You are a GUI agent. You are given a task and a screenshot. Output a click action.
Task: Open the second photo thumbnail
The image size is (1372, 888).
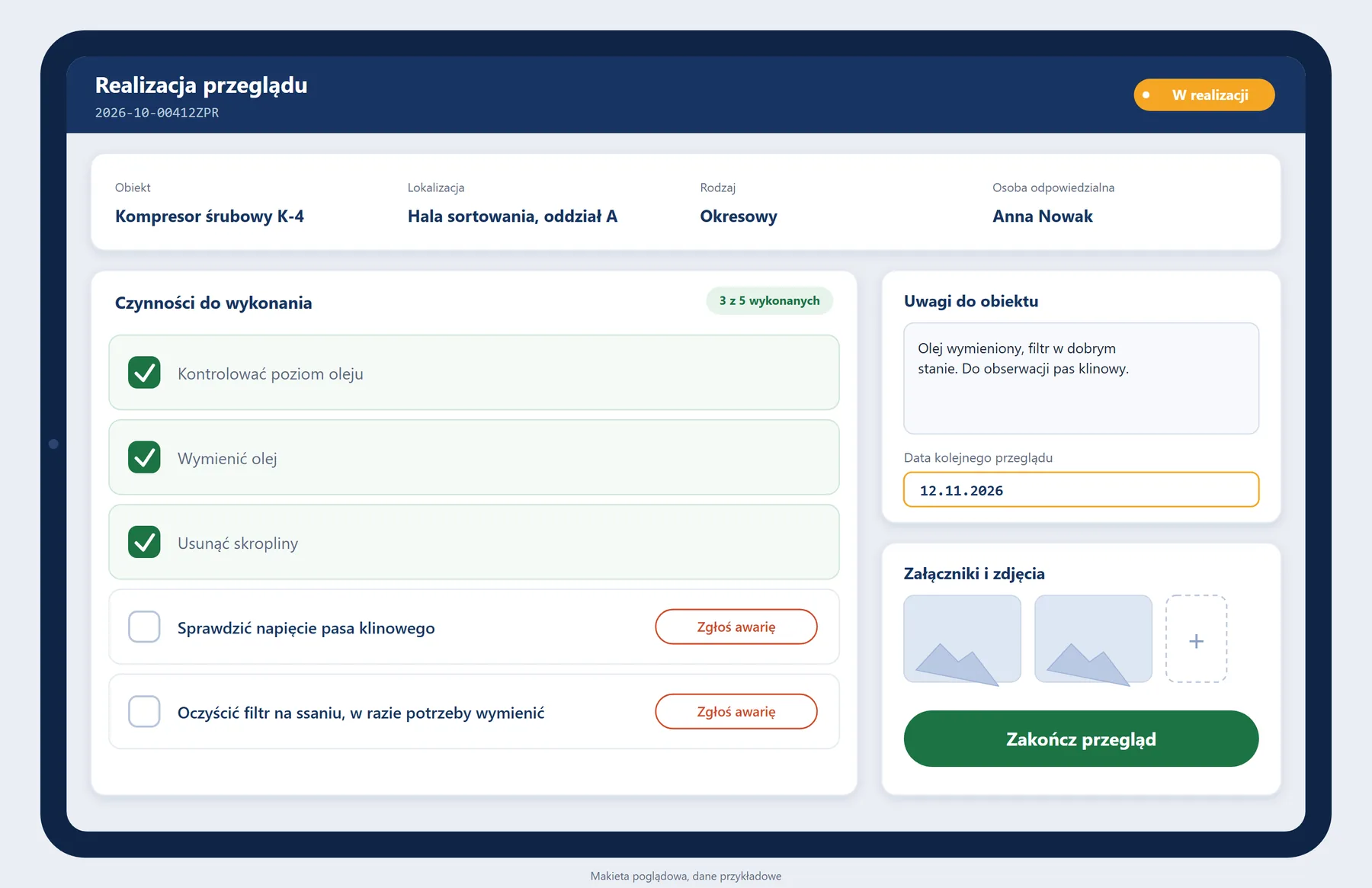pos(1093,640)
